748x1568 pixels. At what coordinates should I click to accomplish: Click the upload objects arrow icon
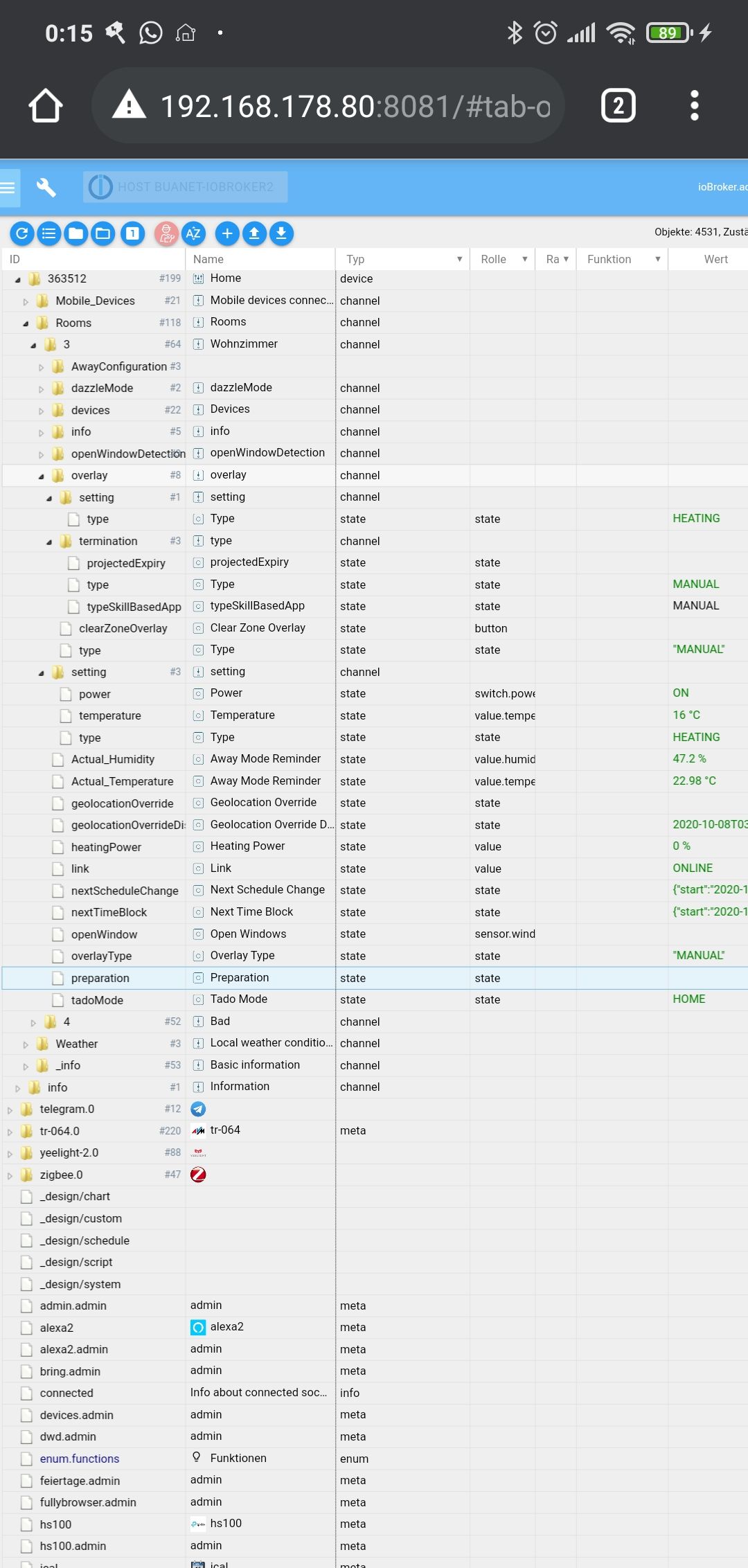(254, 234)
